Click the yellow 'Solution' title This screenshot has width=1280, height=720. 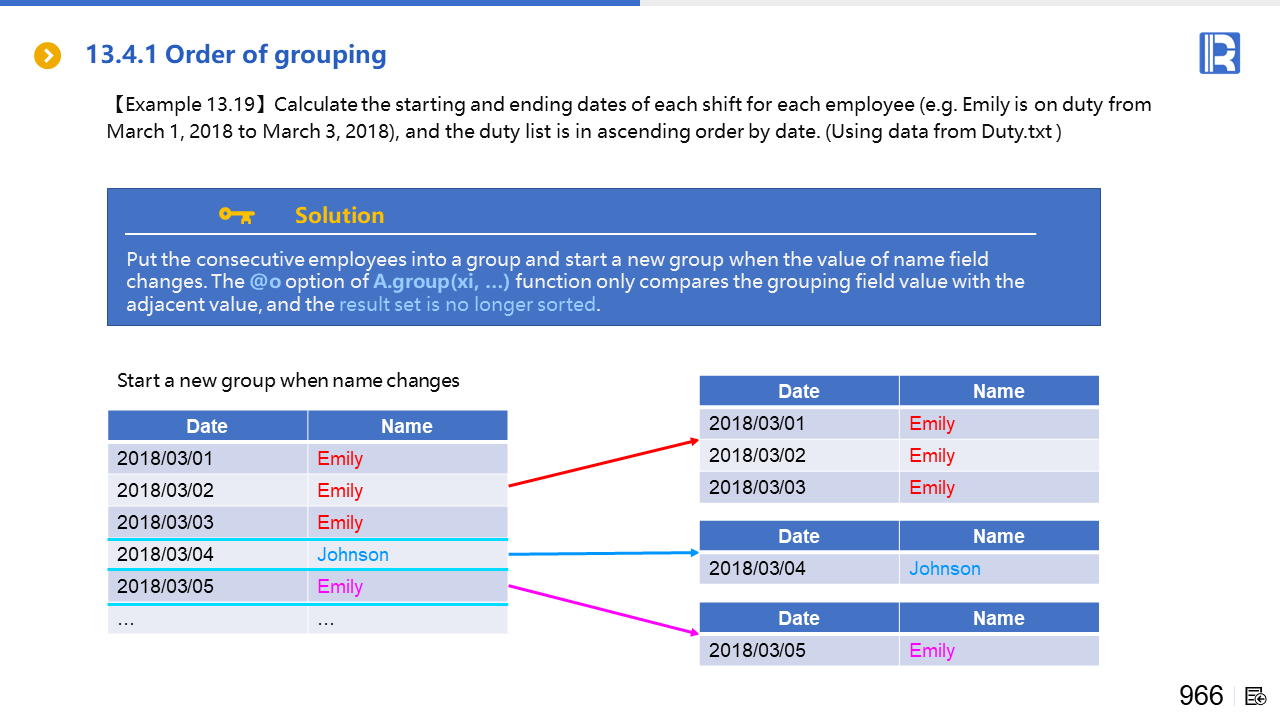click(x=339, y=216)
